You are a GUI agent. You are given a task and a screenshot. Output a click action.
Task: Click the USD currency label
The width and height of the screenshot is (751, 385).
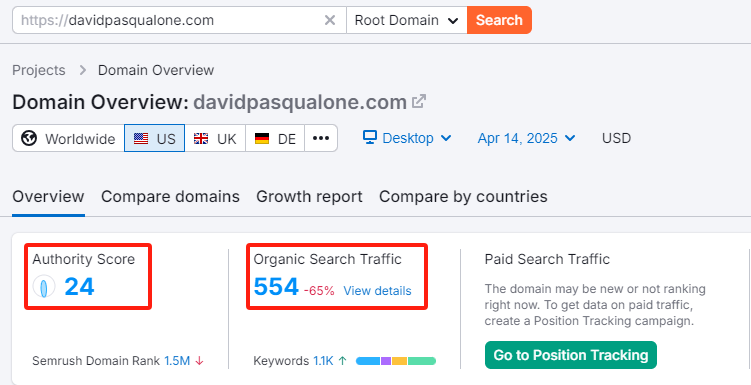point(616,138)
